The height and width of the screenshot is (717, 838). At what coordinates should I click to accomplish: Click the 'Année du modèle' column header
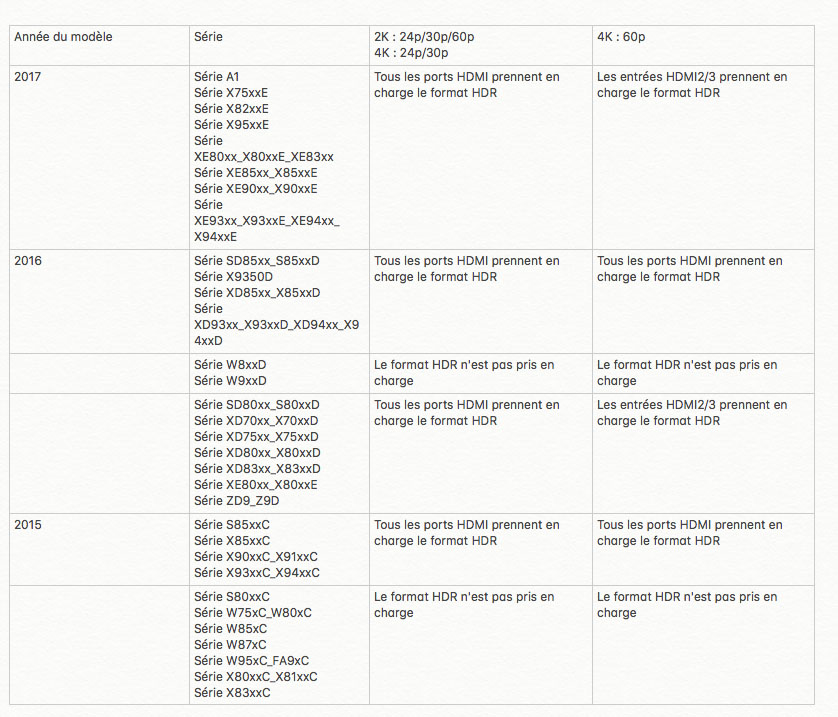[x=63, y=37]
